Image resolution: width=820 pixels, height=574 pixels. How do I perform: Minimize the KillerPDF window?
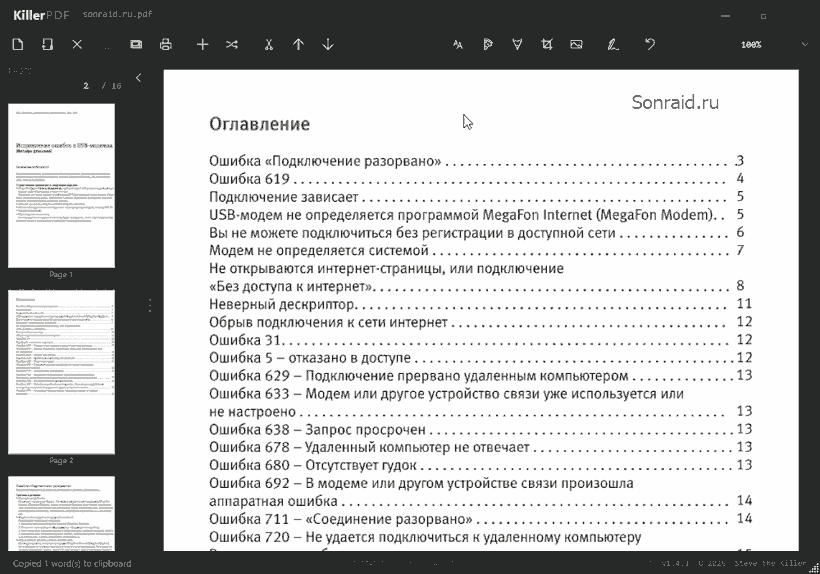[725, 16]
